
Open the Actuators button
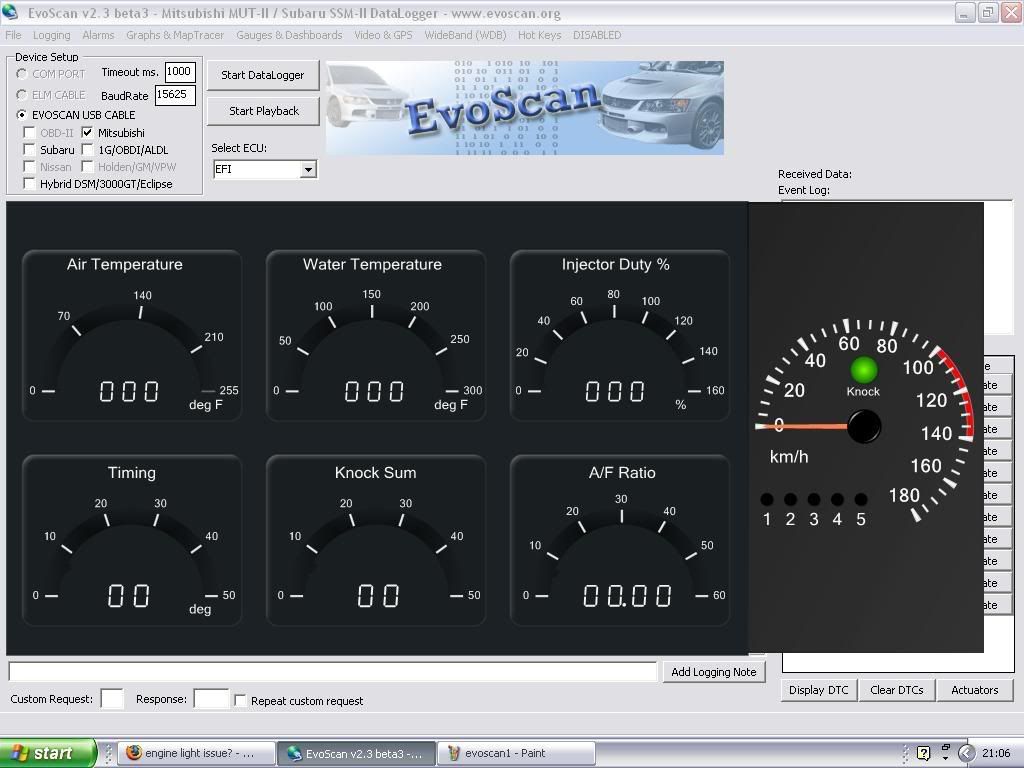[974, 690]
